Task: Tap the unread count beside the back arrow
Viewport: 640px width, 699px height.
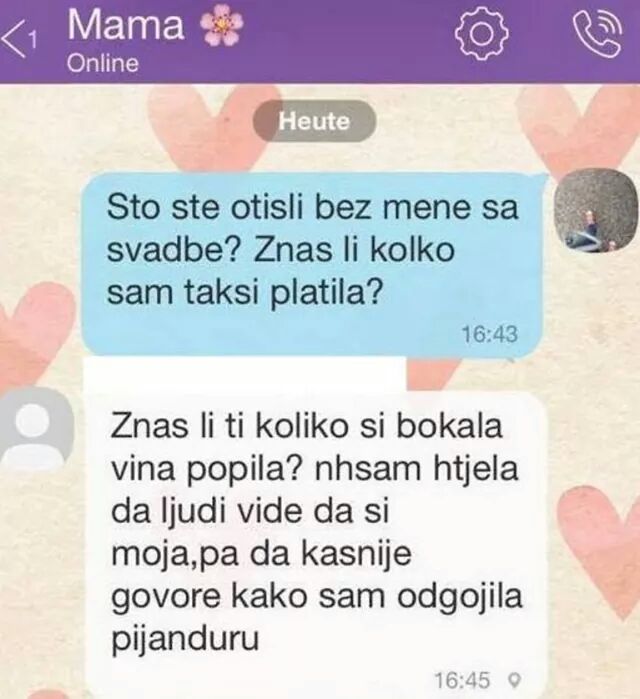Action: 30,42
